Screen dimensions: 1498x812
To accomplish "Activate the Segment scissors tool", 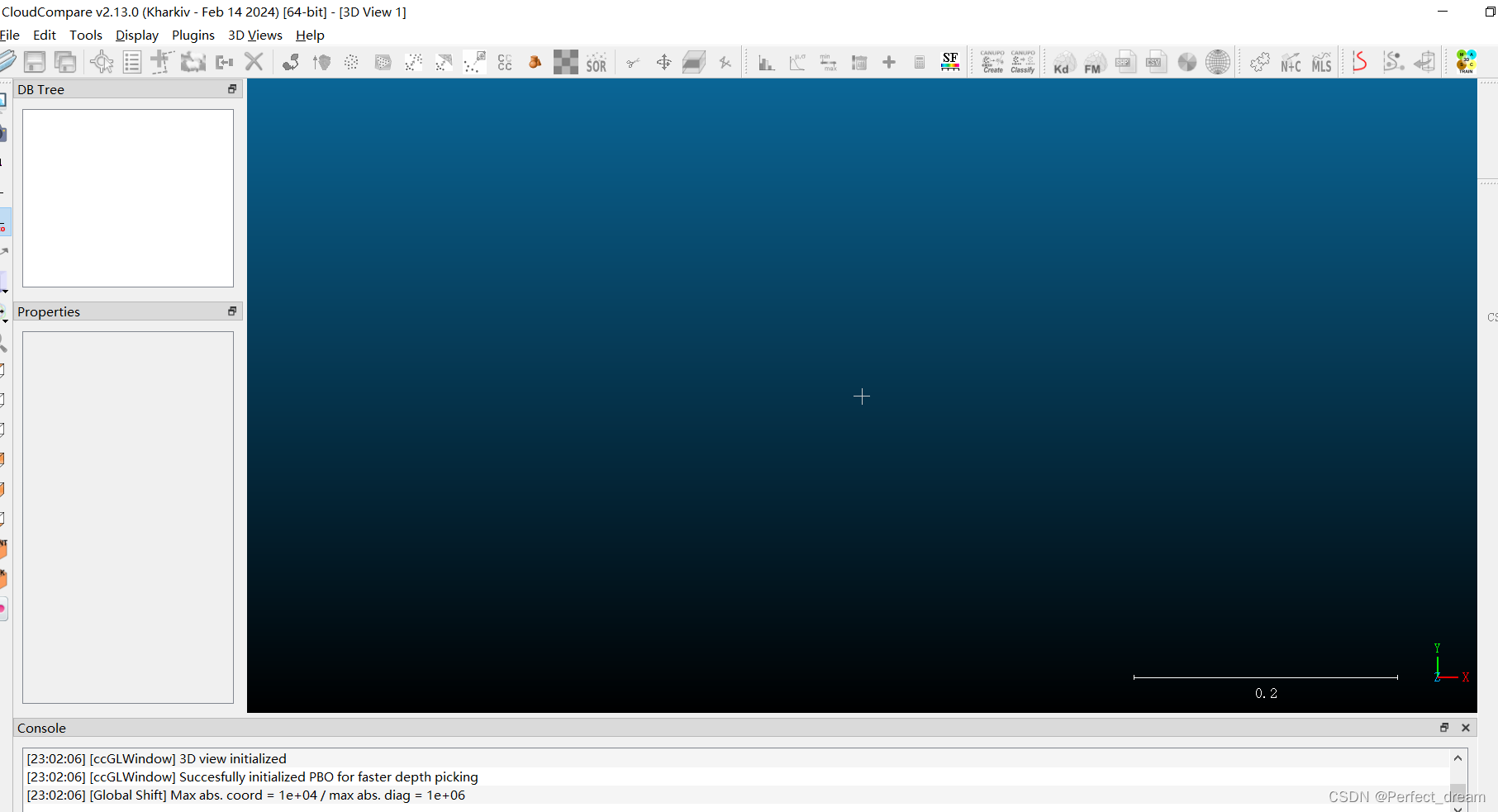I will pos(633,62).
